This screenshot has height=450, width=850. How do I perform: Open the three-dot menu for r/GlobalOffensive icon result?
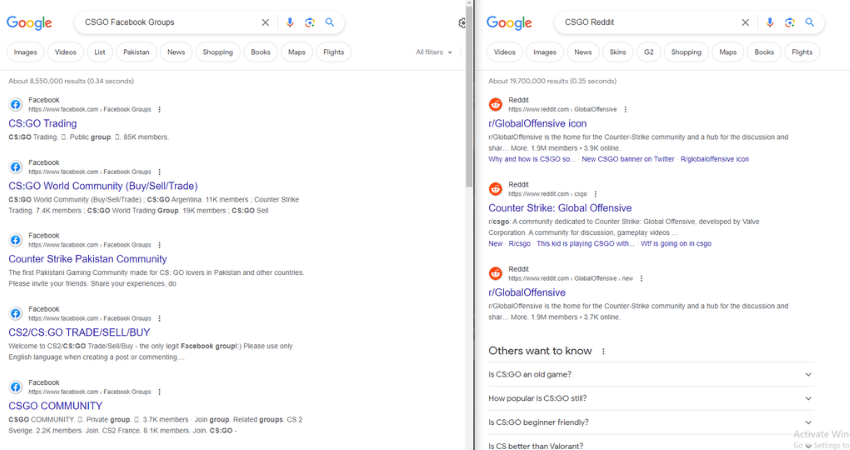coord(625,110)
